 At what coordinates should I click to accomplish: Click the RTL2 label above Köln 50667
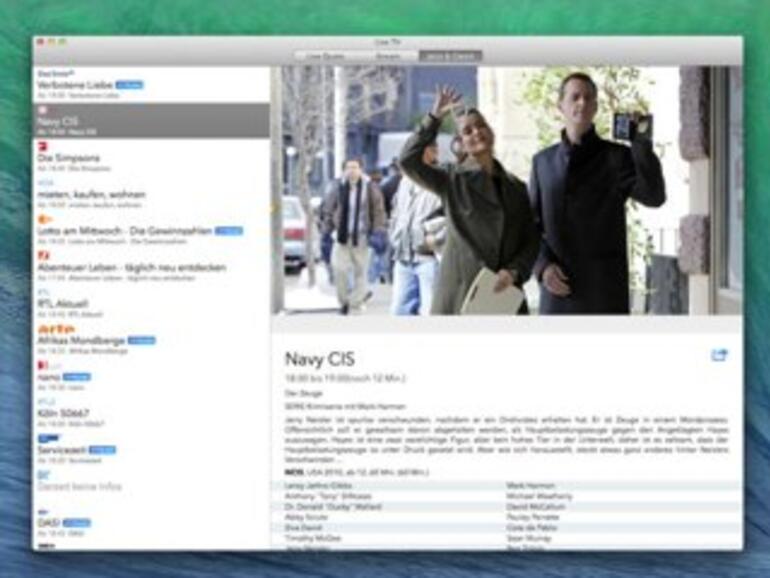point(45,402)
